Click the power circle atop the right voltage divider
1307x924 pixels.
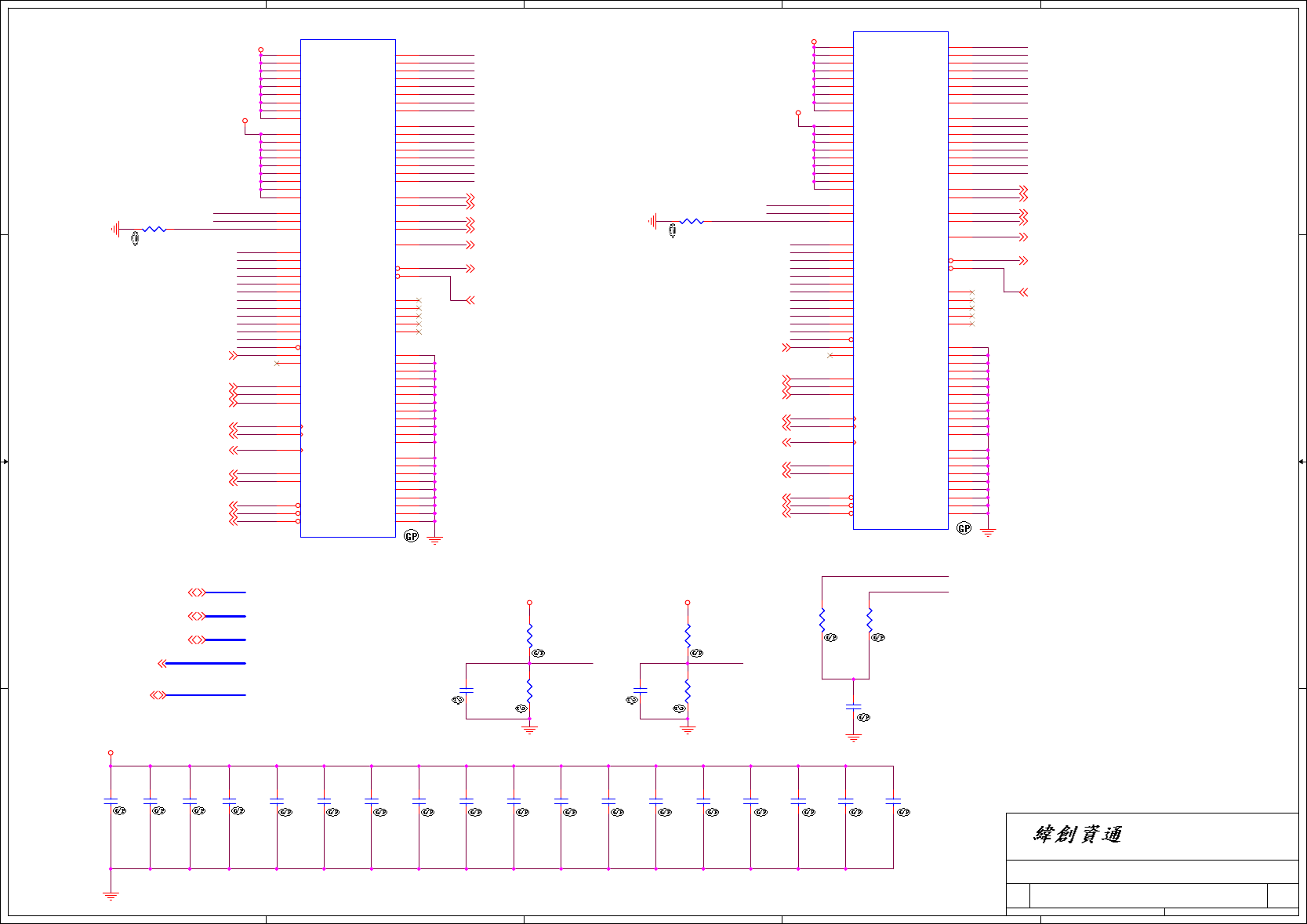pyautogui.click(x=688, y=603)
